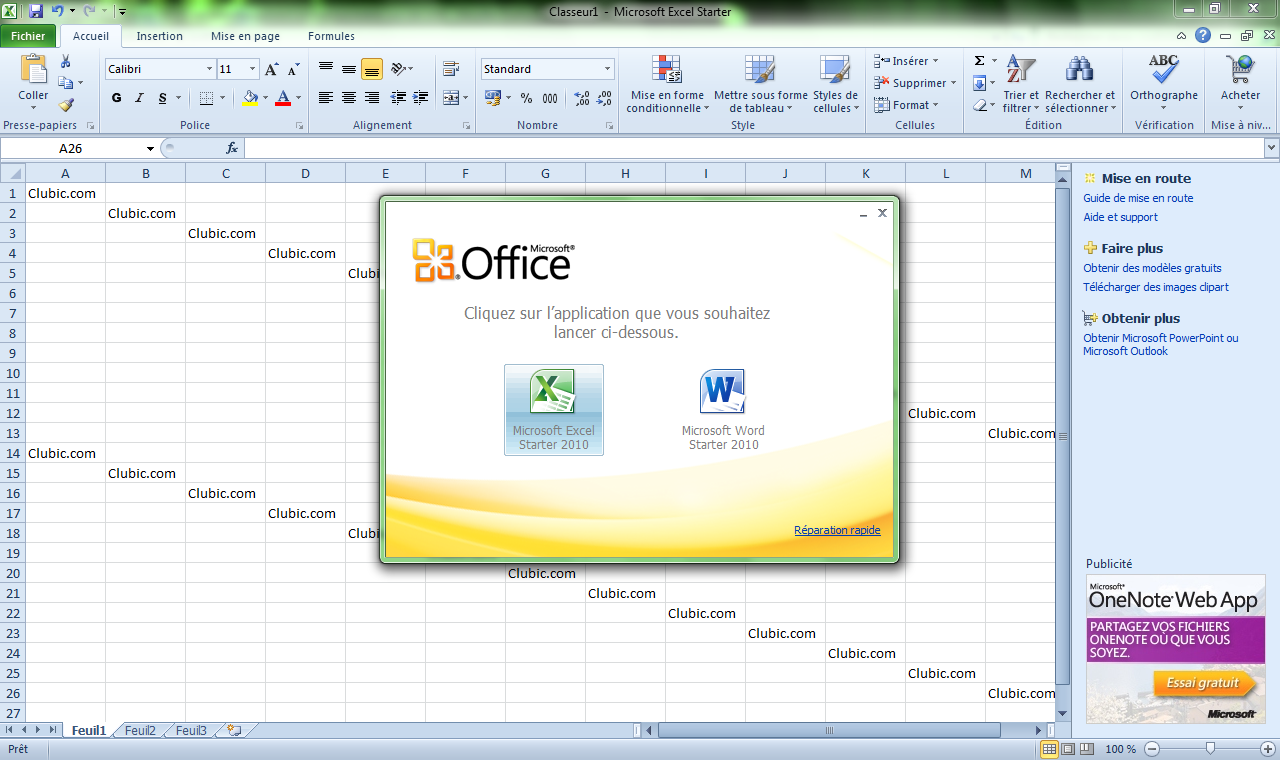Decrease font size with the small A icon
The image size is (1280, 760).
[293, 70]
